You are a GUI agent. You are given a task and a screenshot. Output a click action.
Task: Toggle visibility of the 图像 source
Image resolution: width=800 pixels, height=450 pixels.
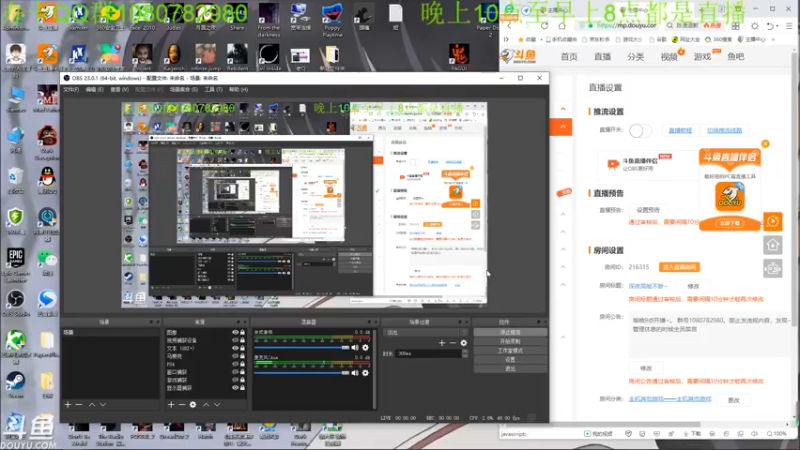click(x=235, y=332)
